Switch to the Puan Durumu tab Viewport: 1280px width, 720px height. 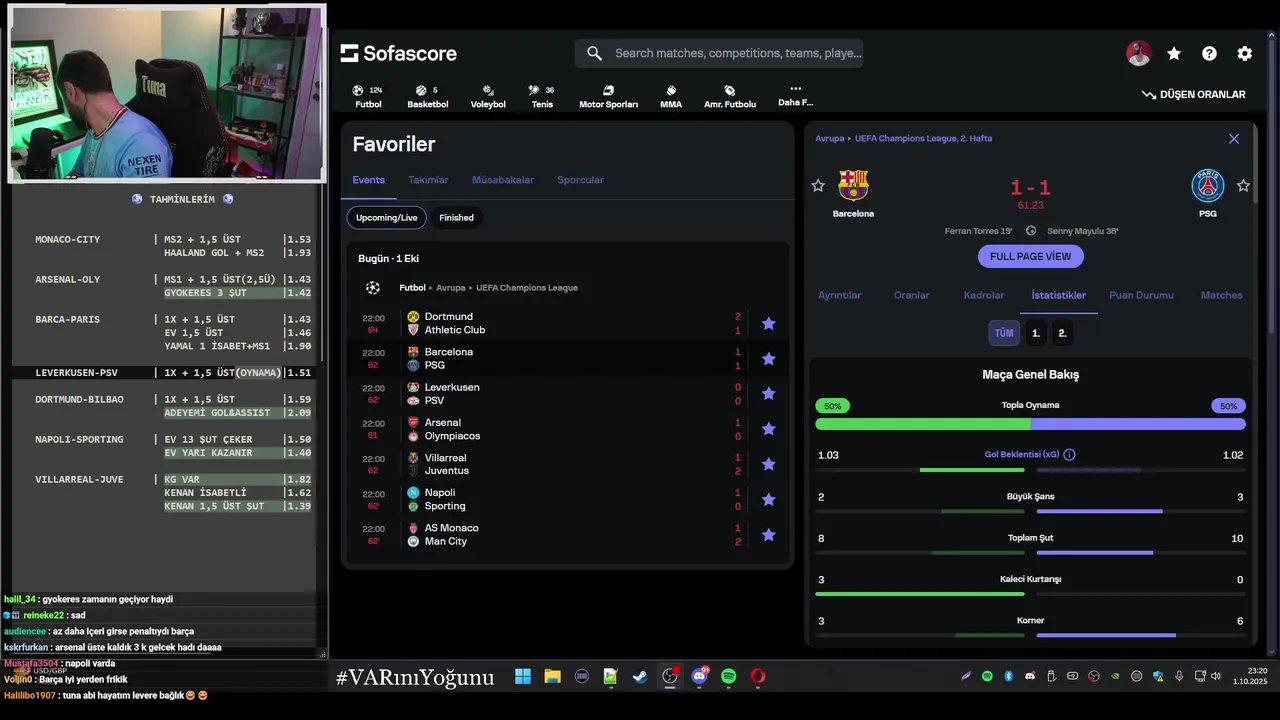point(1142,295)
